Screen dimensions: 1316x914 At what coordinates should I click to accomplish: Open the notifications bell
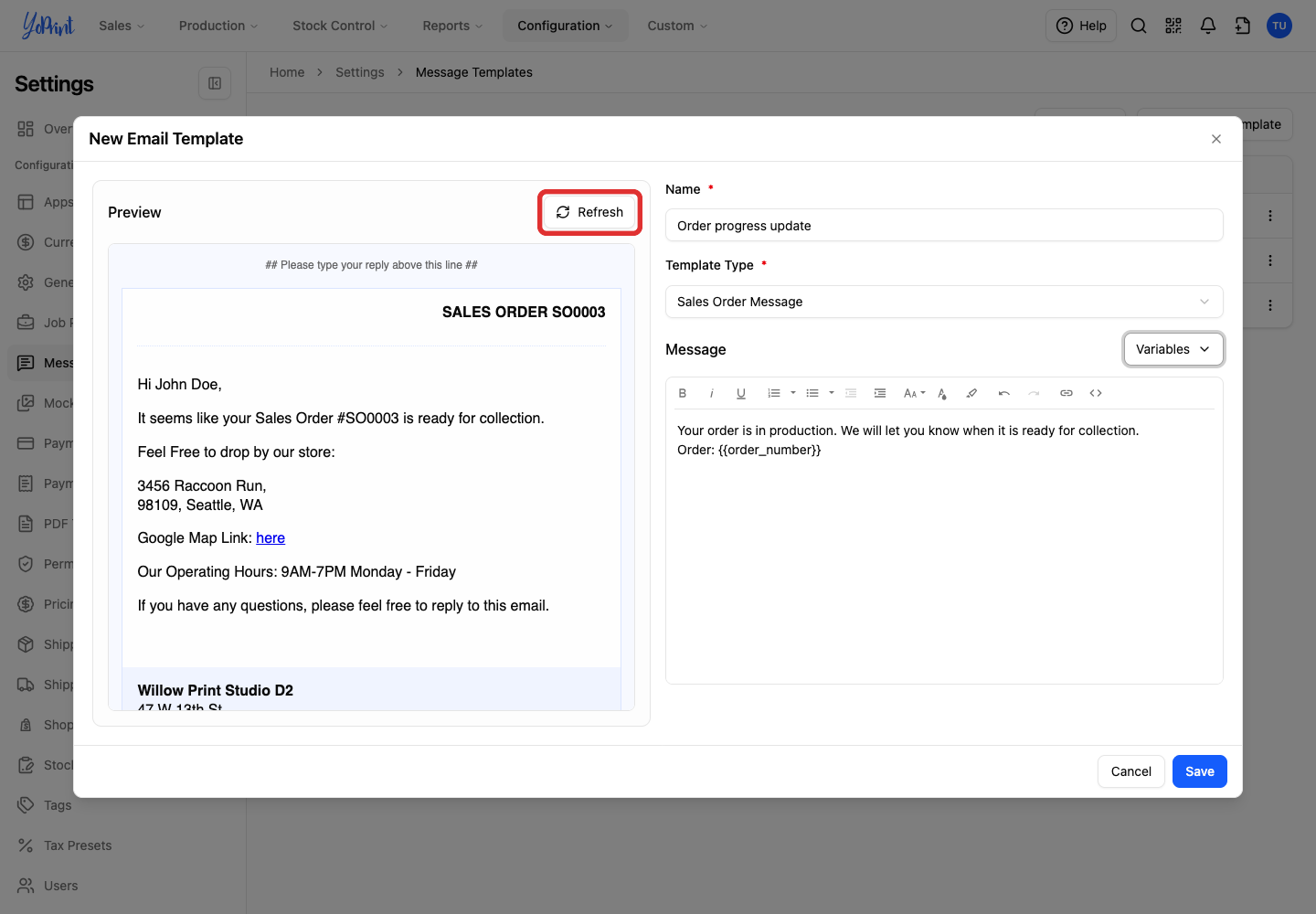tap(1208, 26)
